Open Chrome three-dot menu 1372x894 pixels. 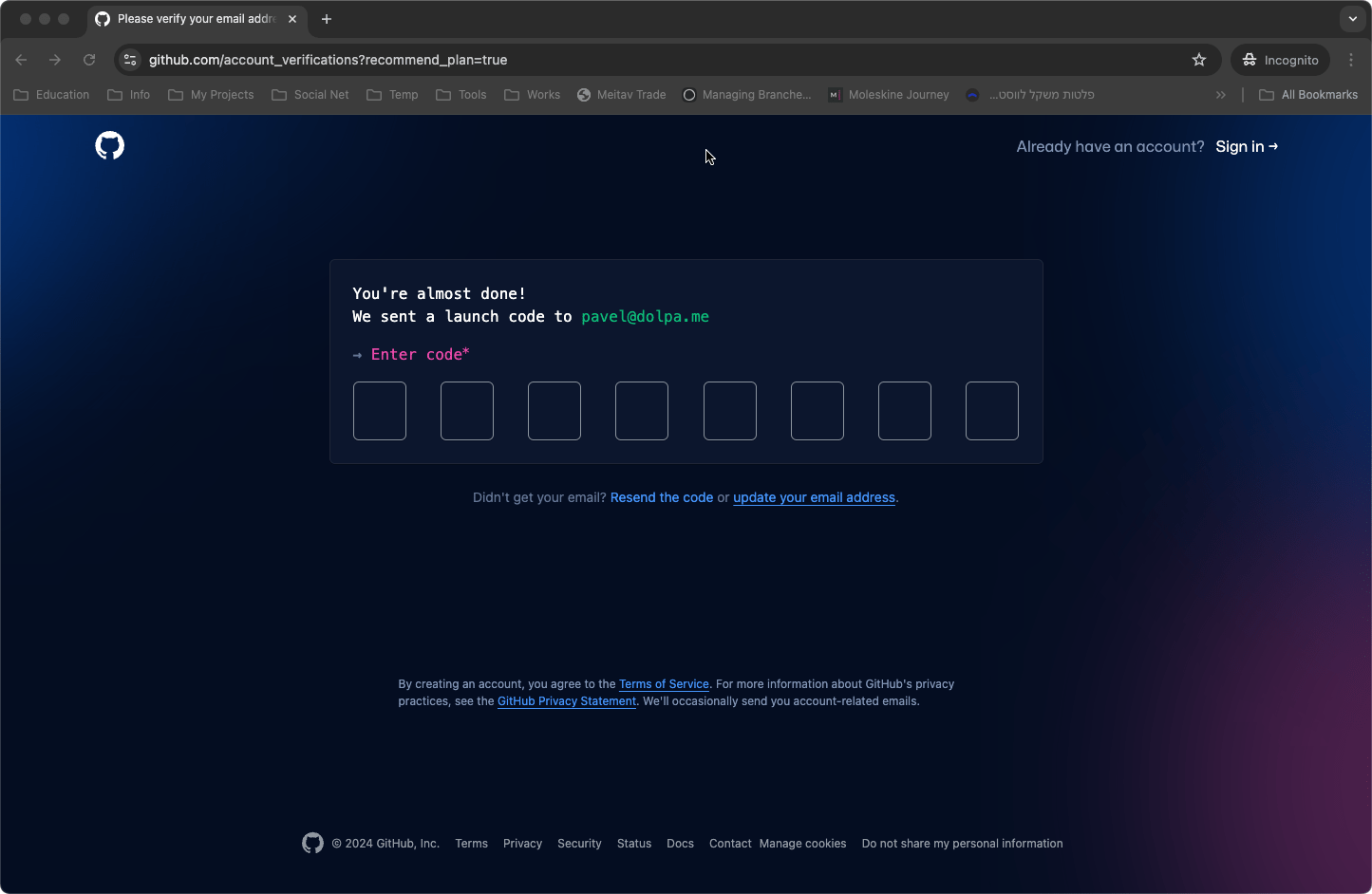[1351, 60]
